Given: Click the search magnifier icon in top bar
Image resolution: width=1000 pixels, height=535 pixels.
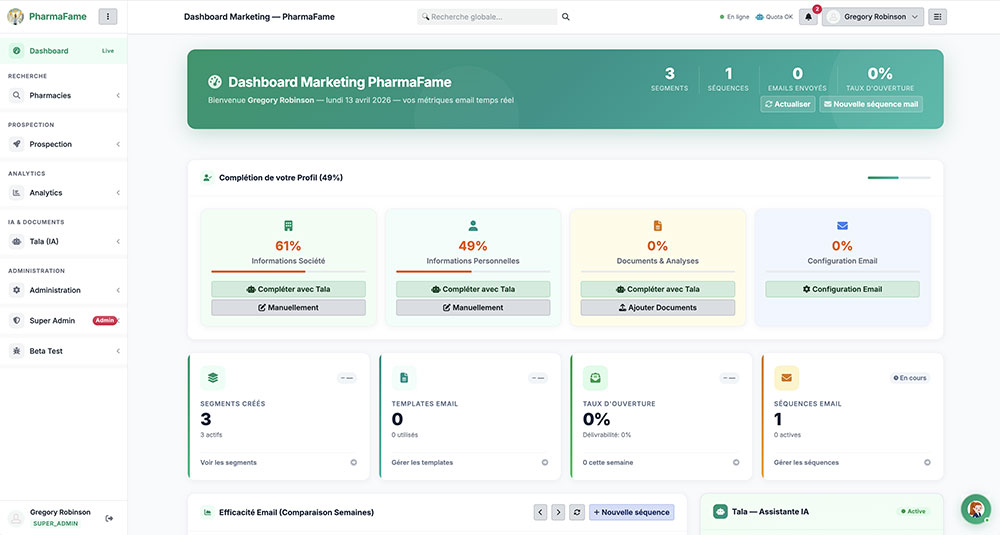Looking at the screenshot, I should 566,17.
